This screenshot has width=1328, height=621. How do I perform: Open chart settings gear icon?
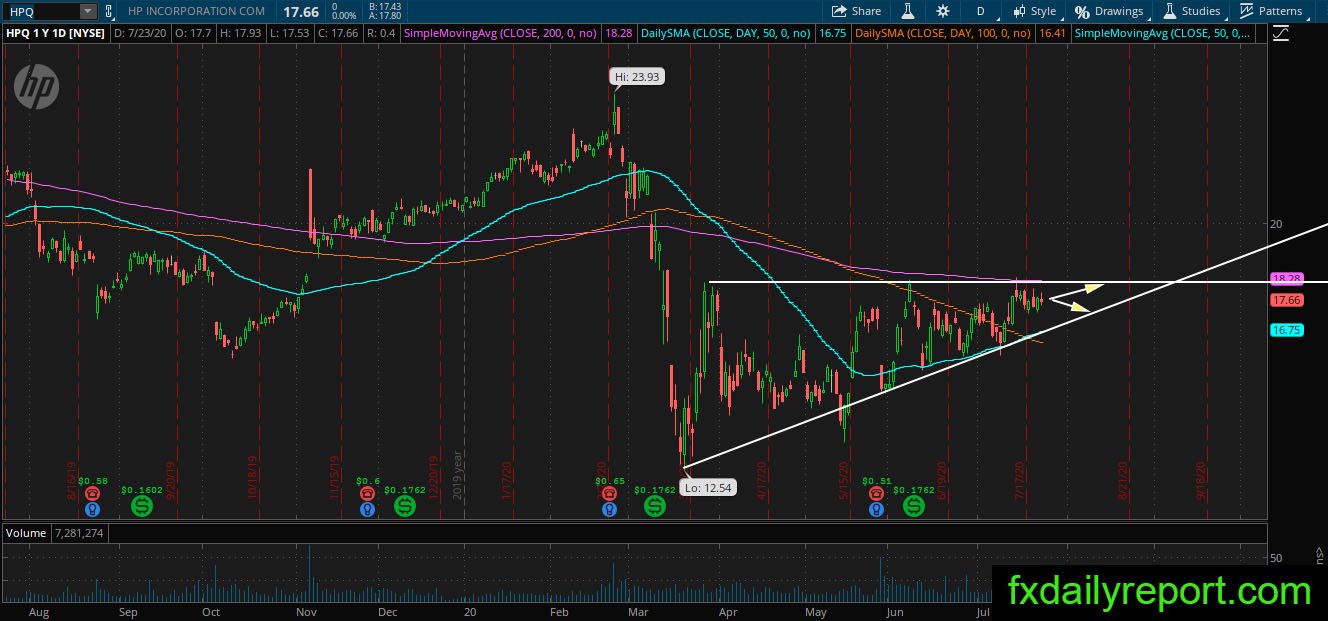point(943,11)
